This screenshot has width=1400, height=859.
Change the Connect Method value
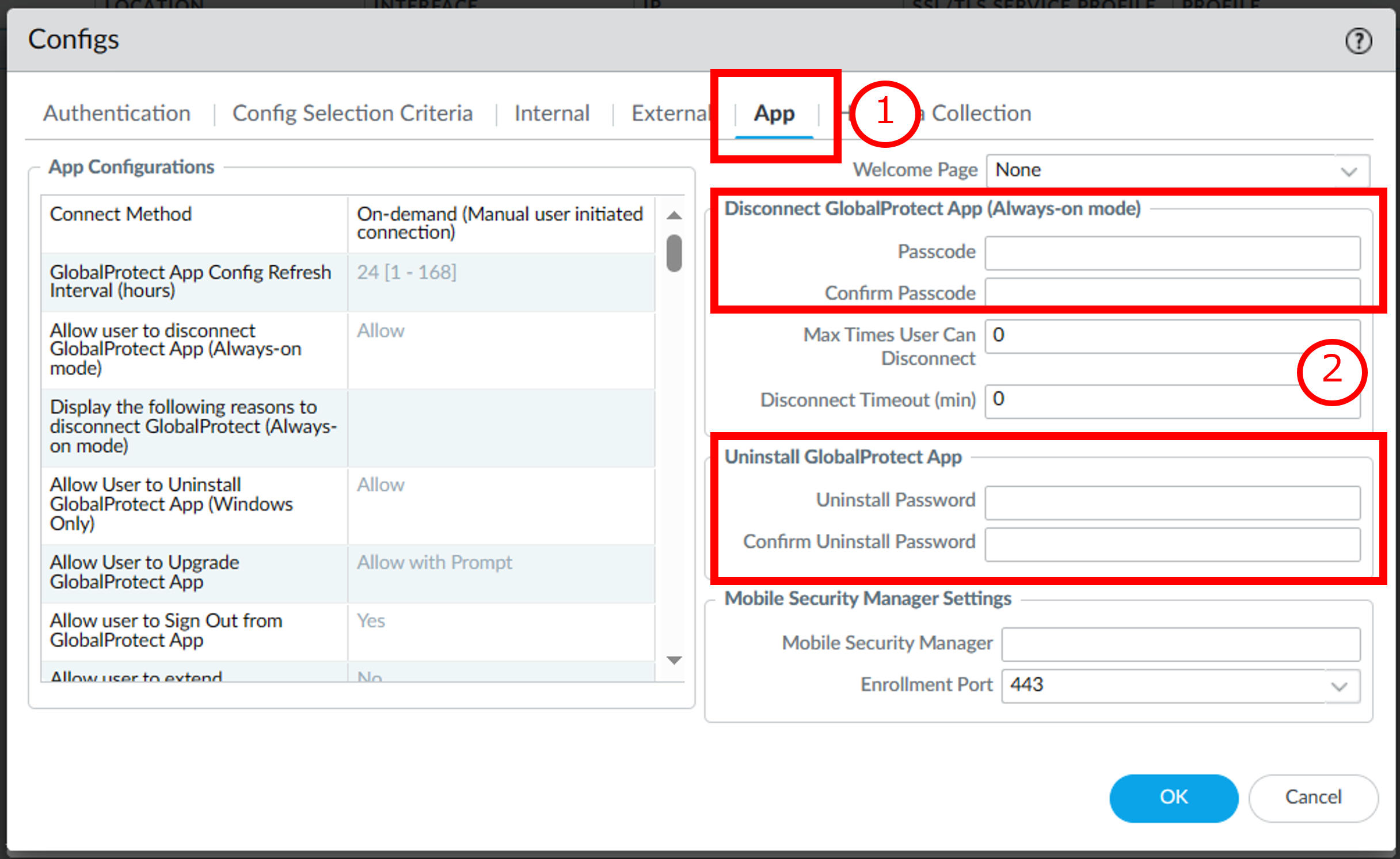click(500, 223)
